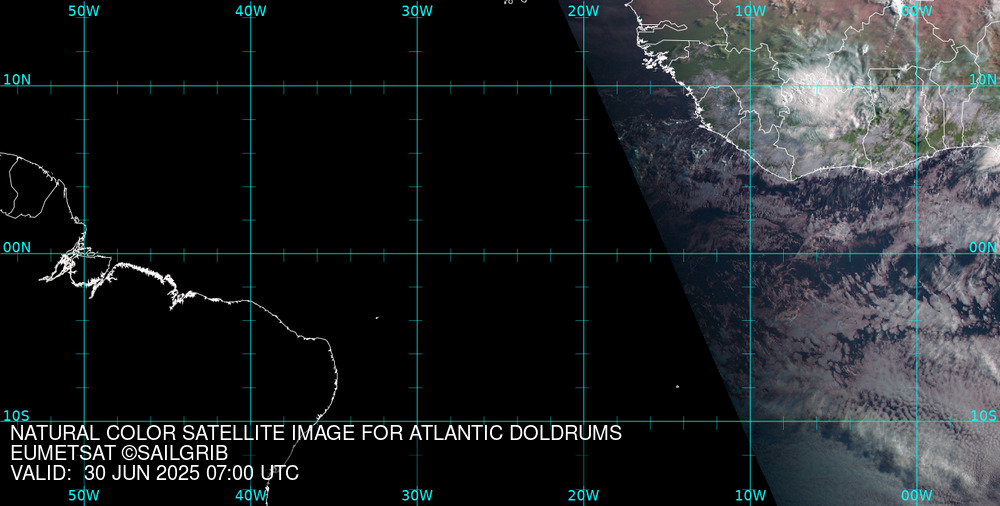Click the 'EUMETSAT ©SAILGRIB' credit line
Image resolution: width=1000 pixels, height=506 pixels.
[119, 453]
